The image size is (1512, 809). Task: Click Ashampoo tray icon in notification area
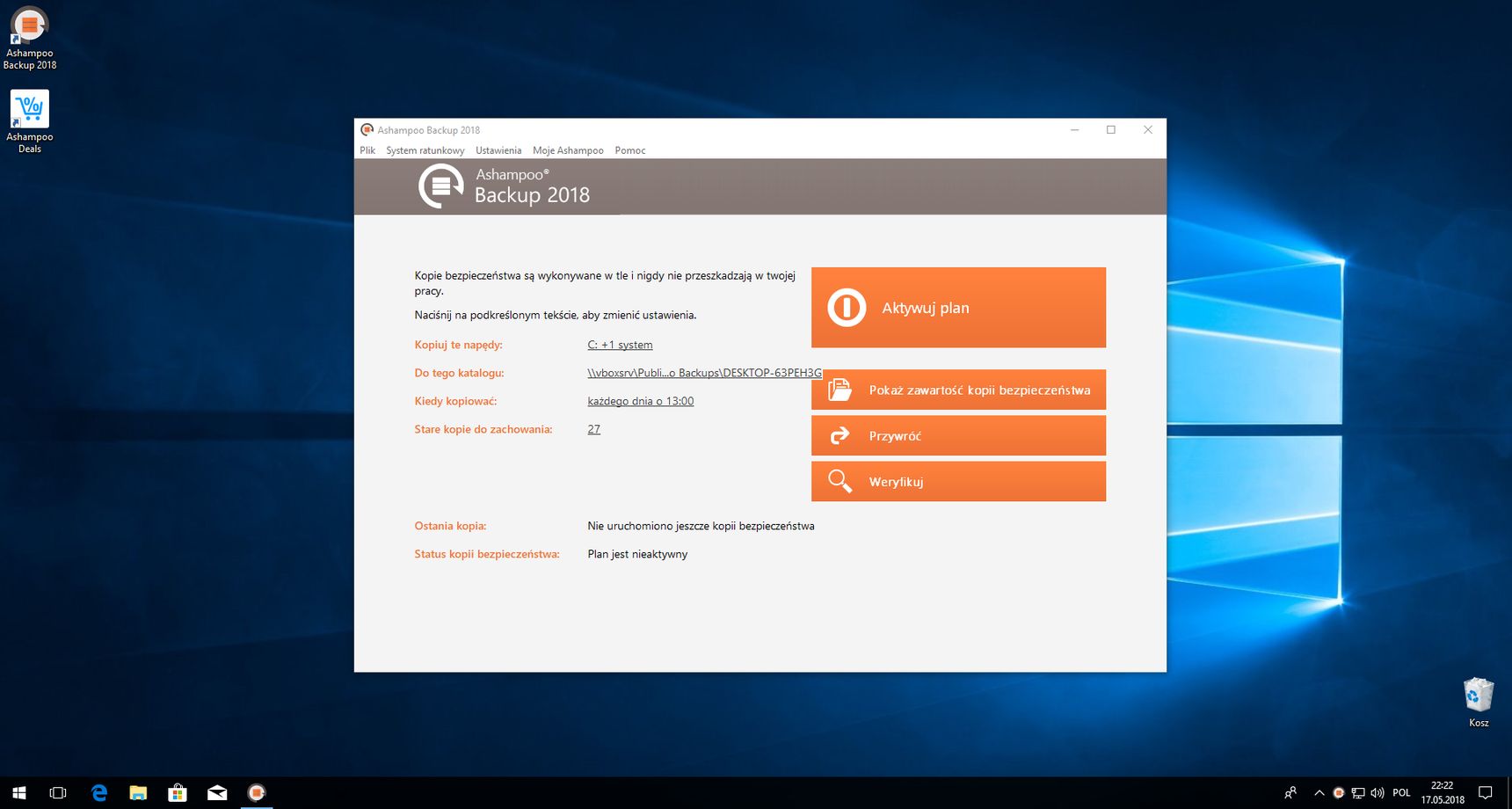(x=1339, y=792)
